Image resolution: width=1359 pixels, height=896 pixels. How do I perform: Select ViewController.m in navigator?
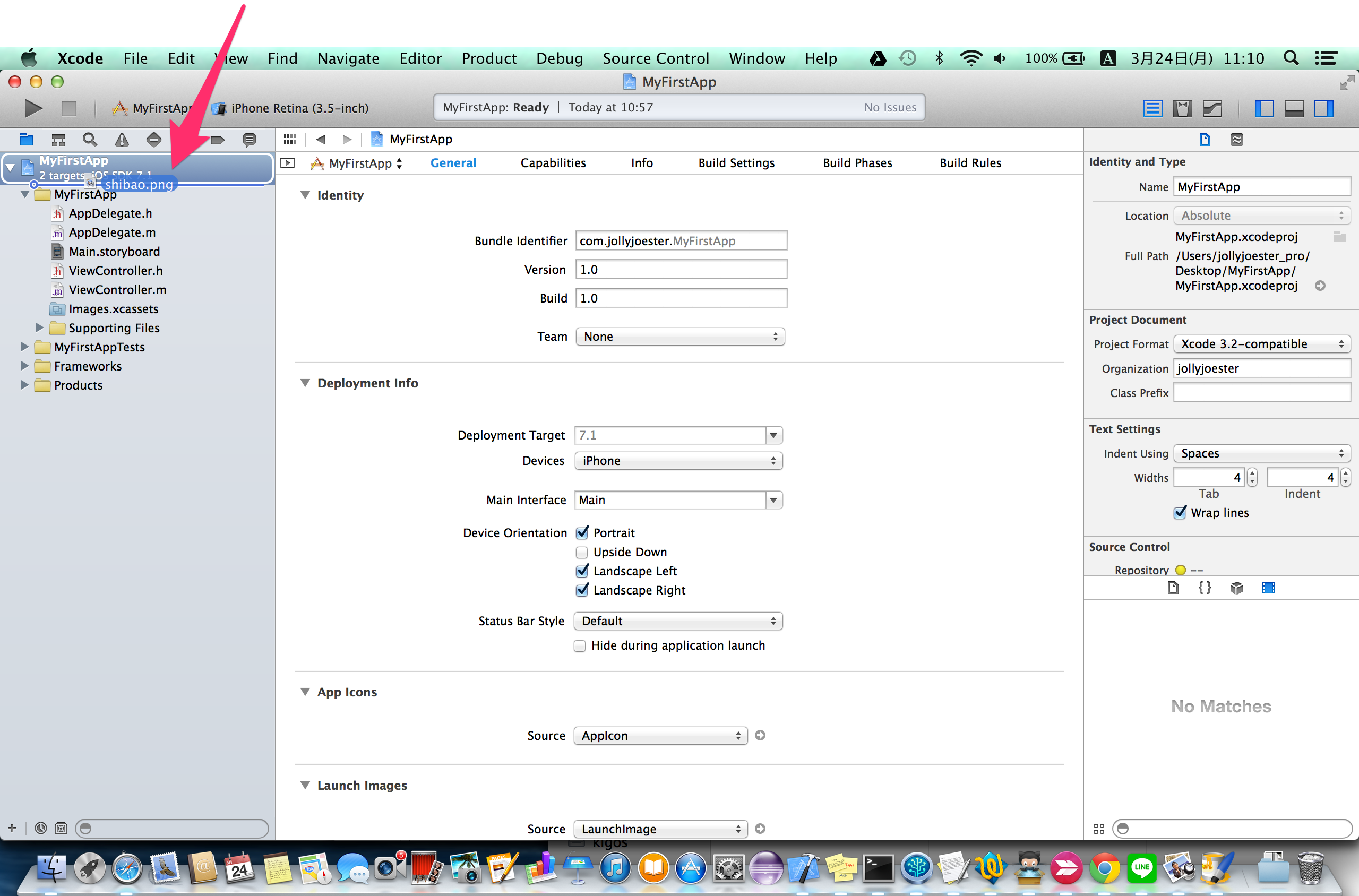point(117,290)
